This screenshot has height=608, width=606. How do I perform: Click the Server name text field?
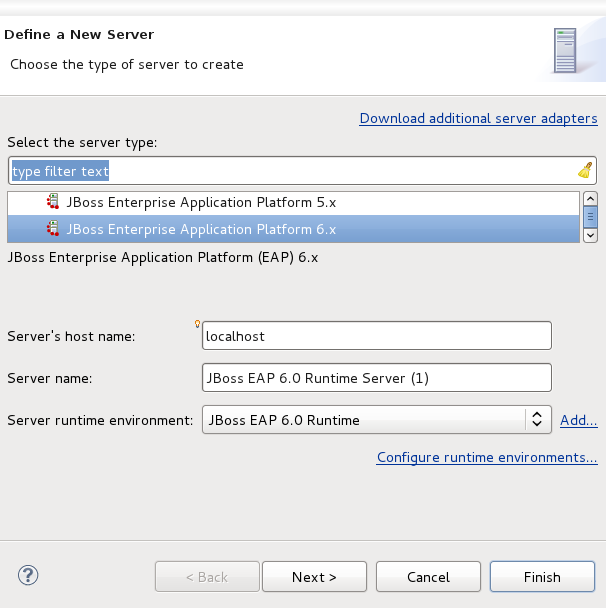click(x=376, y=378)
